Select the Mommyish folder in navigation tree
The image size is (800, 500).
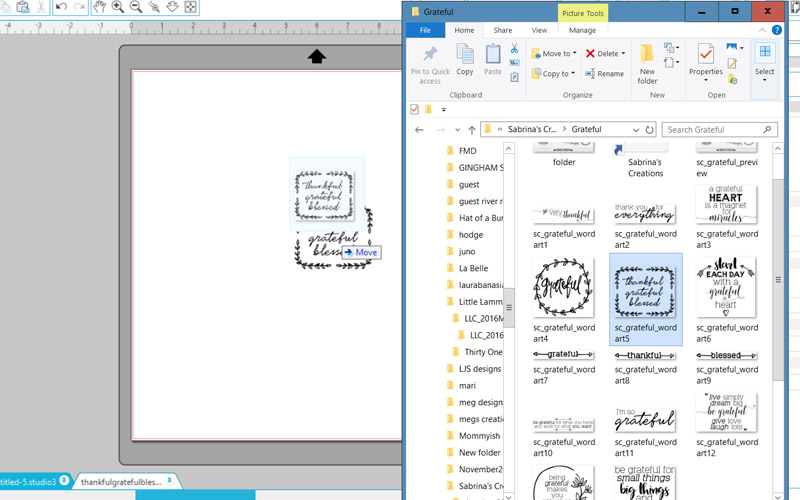pyautogui.click(x=479, y=436)
